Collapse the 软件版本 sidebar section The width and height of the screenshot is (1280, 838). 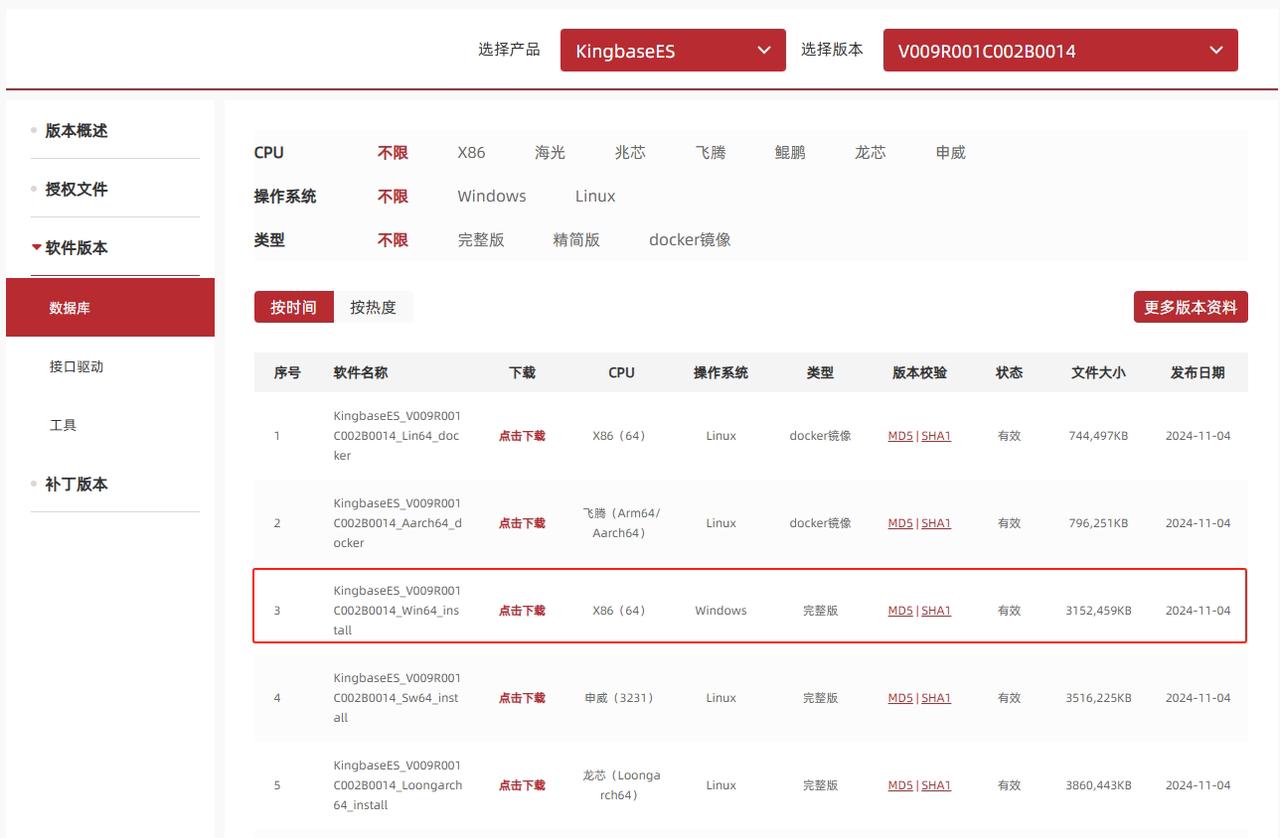[76, 248]
